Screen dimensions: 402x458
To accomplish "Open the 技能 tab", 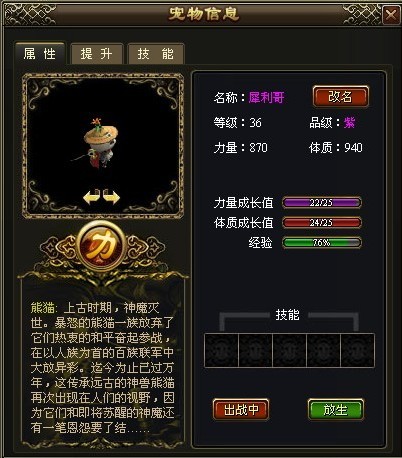I will [x=156, y=54].
